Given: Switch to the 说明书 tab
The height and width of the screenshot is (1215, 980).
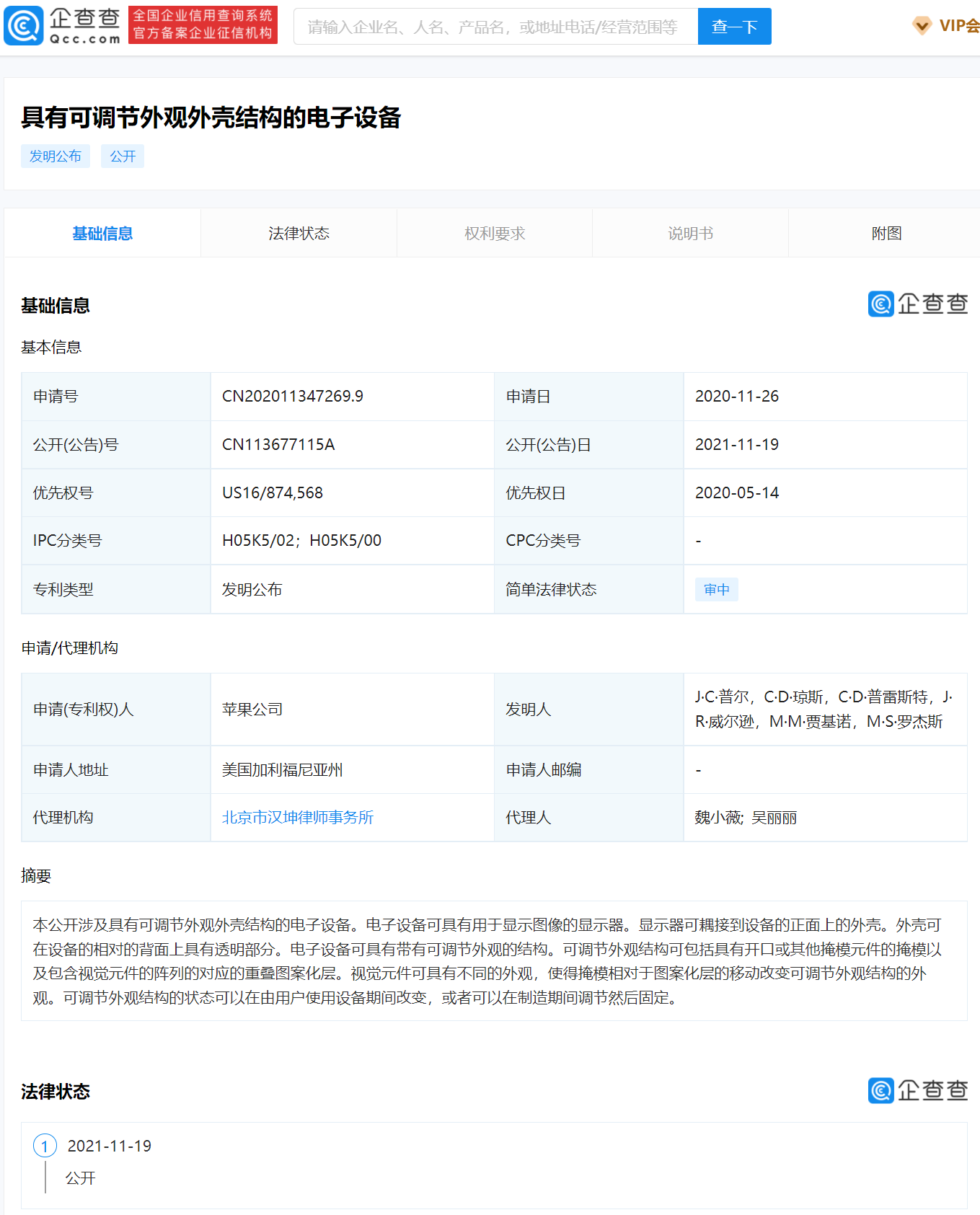Looking at the screenshot, I should click(690, 234).
